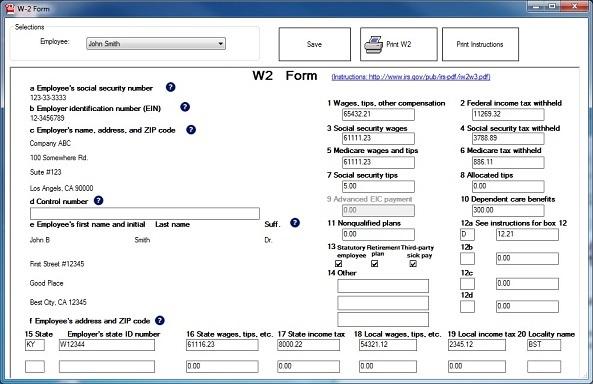Minimize the W-2 Form window
Screen dimensions: 593x384
click(537, 6)
